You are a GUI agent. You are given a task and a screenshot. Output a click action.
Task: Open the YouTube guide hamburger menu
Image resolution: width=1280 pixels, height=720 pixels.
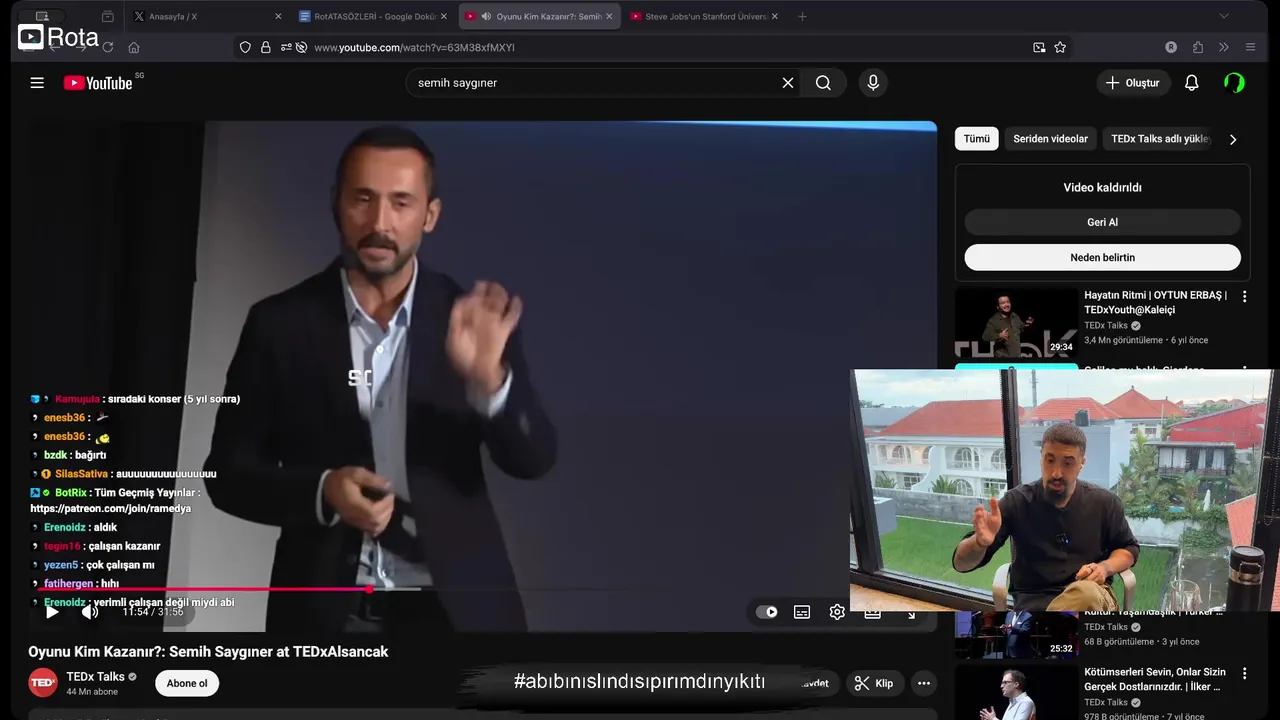tap(37, 83)
